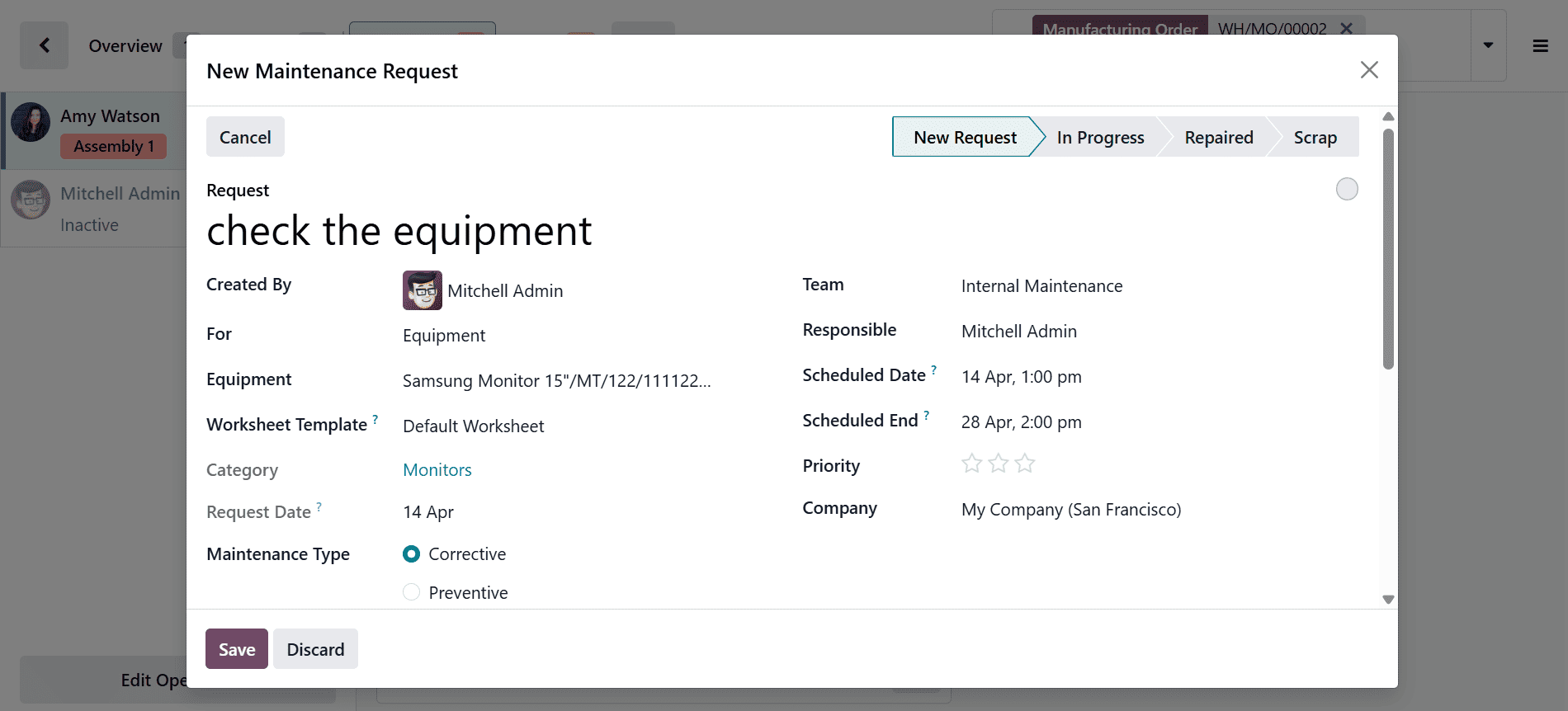Select Preventive maintenance type
The height and width of the screenshot is (711, 1568).
411,592
